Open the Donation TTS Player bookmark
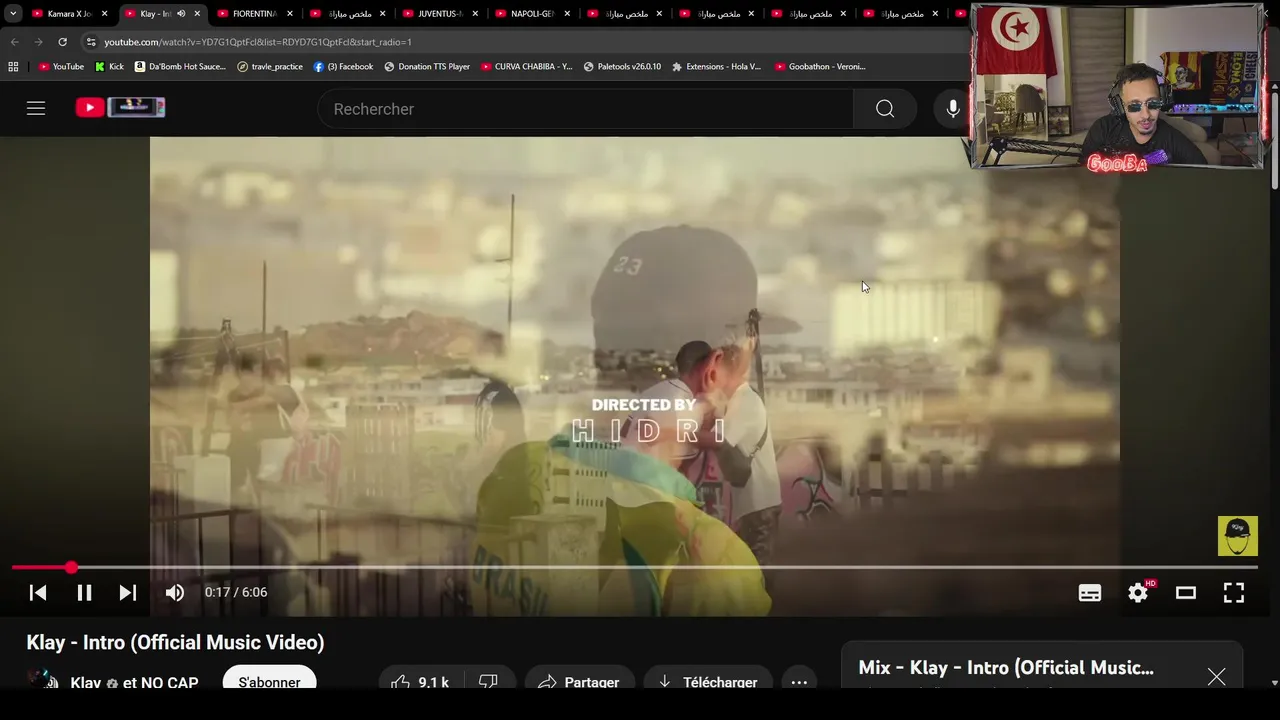Screen dimensions: 1280x720 (427, 67)
